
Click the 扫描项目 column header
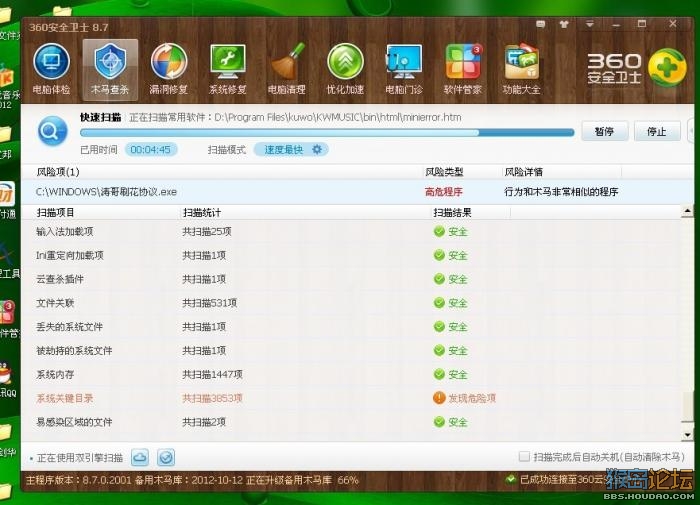tap(55, 213)
